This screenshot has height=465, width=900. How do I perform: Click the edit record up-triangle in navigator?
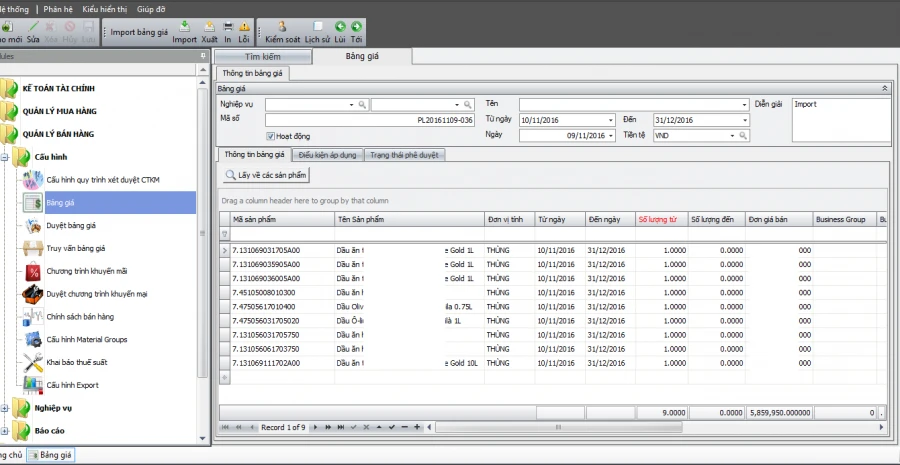(x=379, y=427)
